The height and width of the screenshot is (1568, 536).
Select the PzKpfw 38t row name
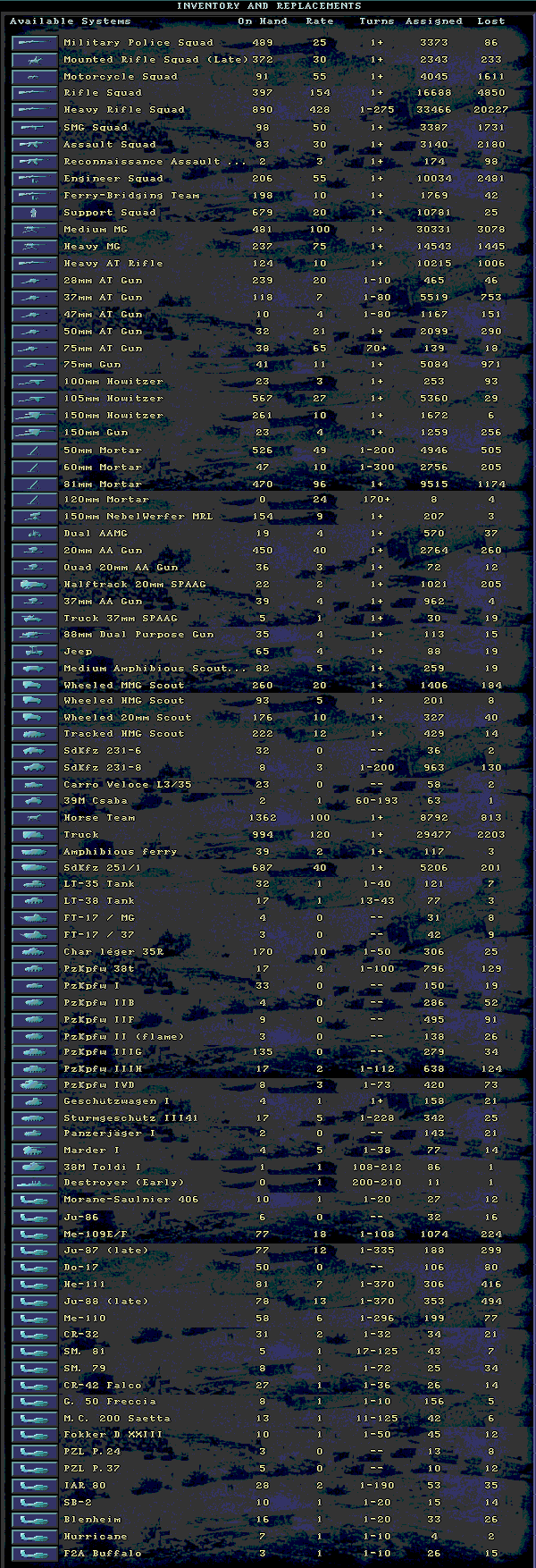click(99, 968)
